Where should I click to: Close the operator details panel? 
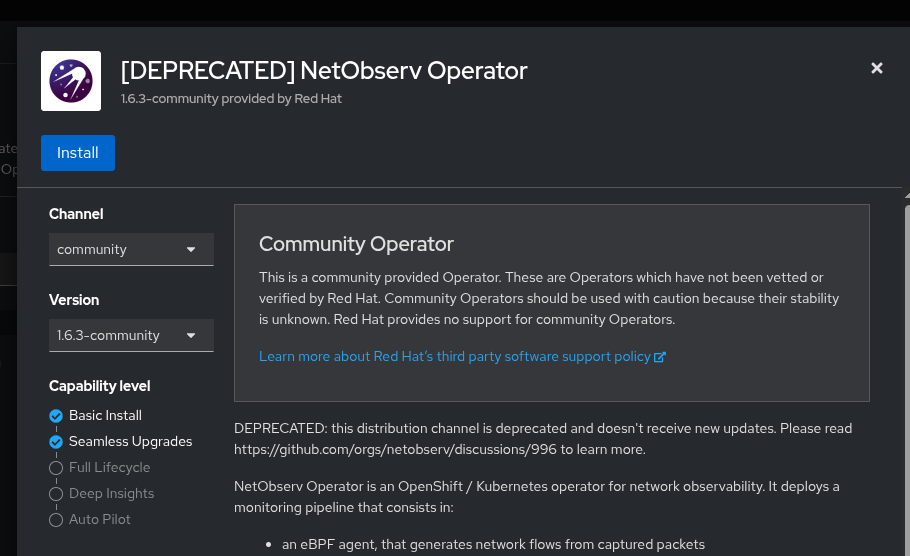(x=877, y=68)
